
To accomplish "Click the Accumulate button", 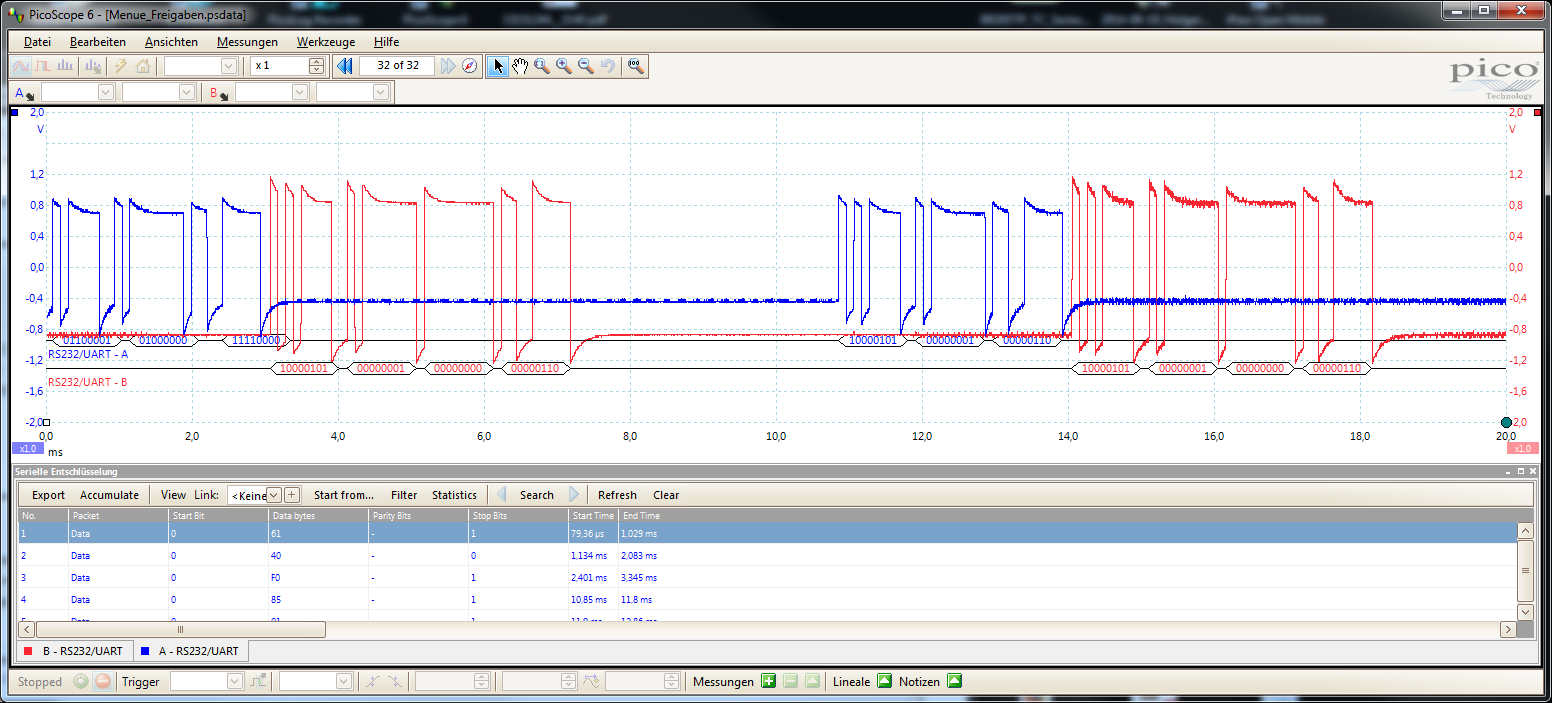I will click(109, 495).
